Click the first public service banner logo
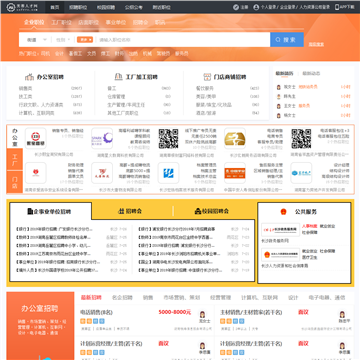This screenshot has width=360, height=360. (x=280, y=230)
